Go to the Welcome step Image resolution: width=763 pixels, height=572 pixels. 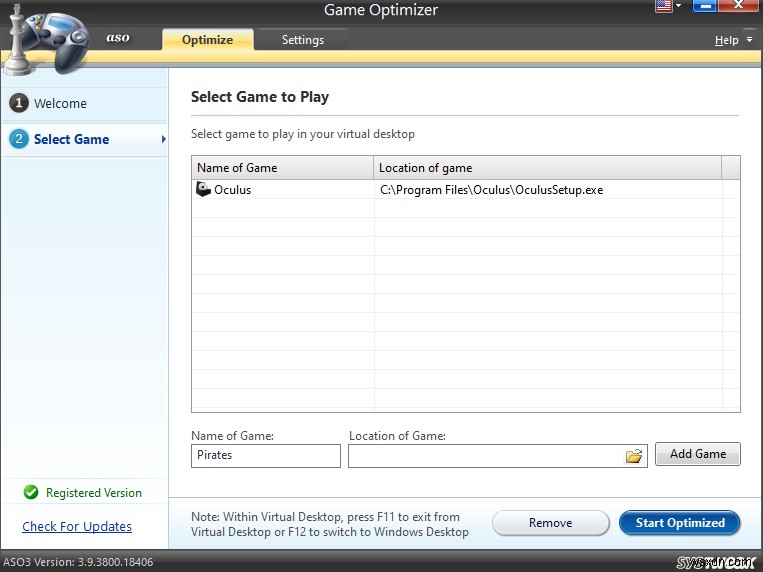pyautogui.click(x=60, y=103)
